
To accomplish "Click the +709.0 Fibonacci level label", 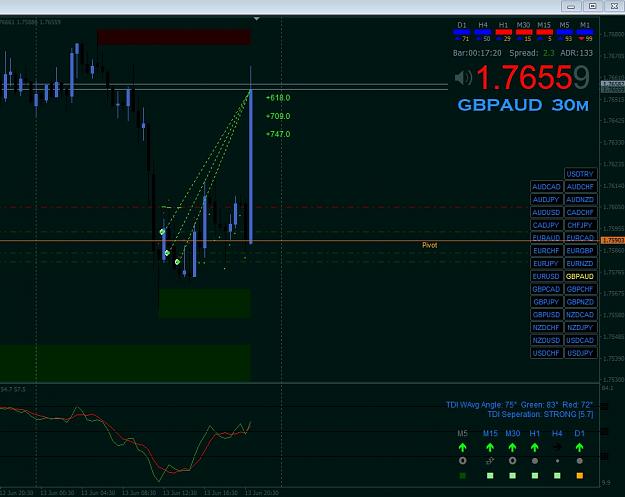I will click(x=278, y=116).
